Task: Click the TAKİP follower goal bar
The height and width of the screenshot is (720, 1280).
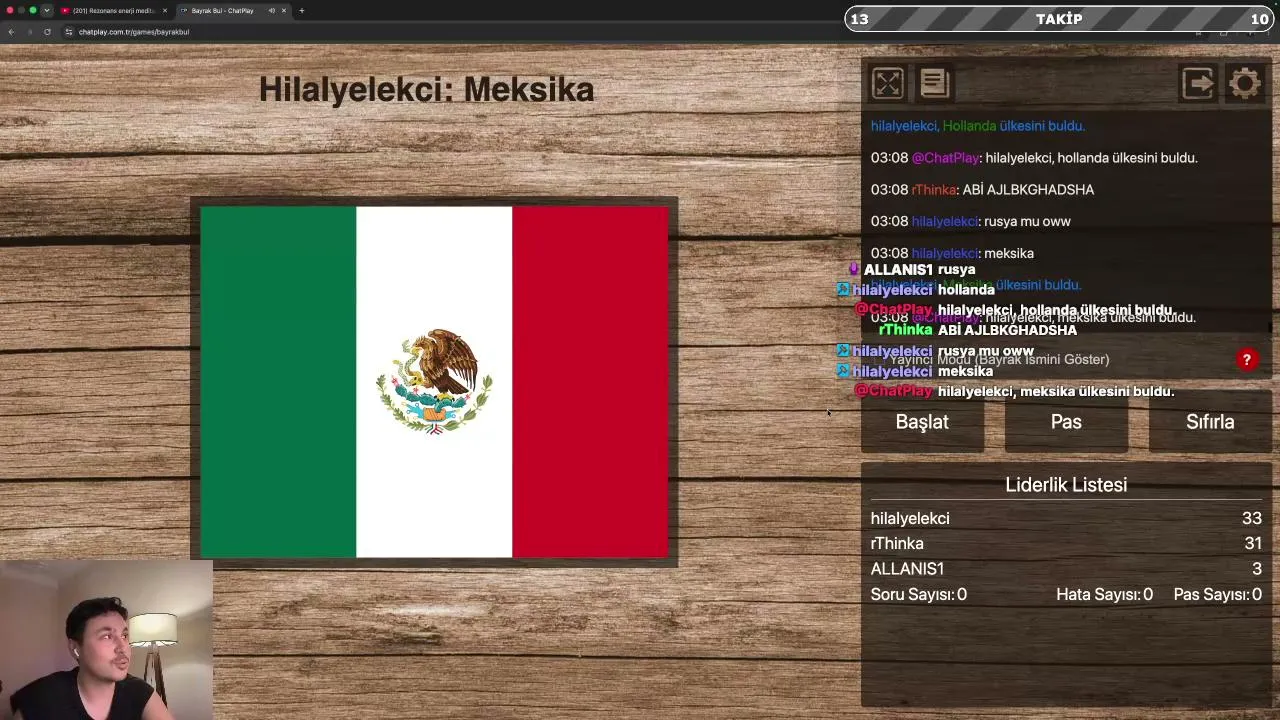Action: click(x=1059, y=19)
